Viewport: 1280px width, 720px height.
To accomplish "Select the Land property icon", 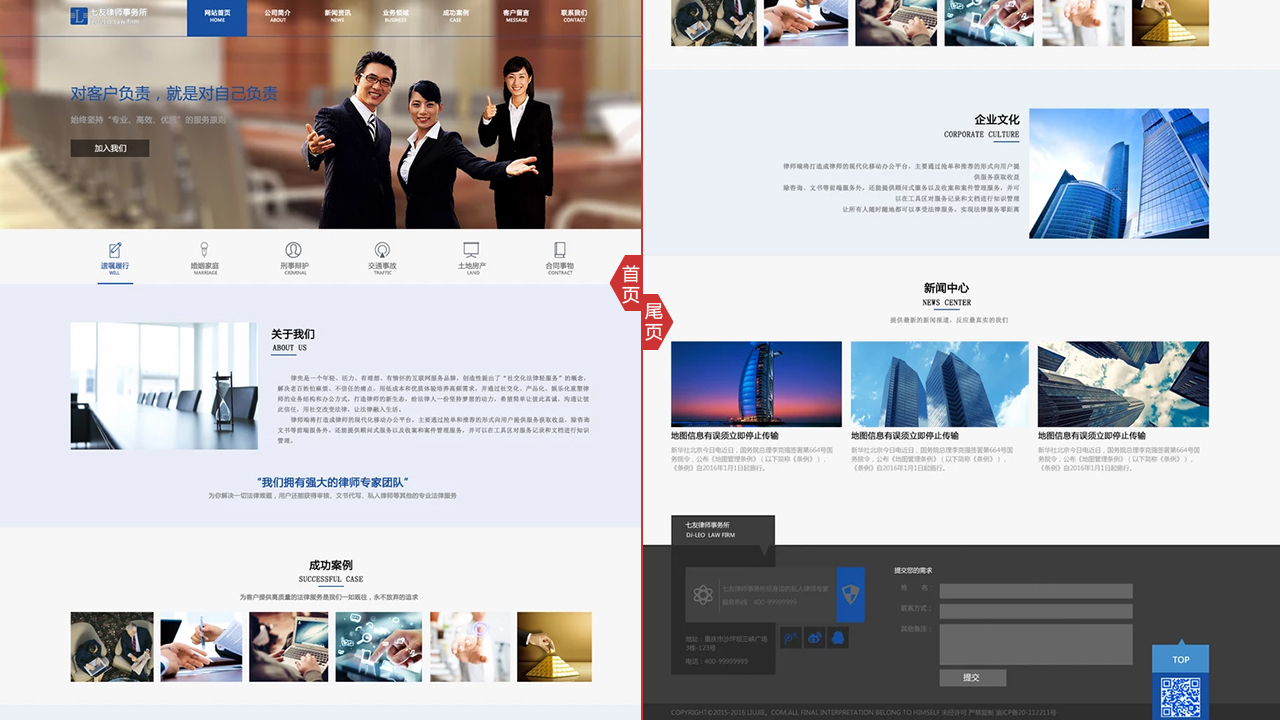I will [472, 250].
